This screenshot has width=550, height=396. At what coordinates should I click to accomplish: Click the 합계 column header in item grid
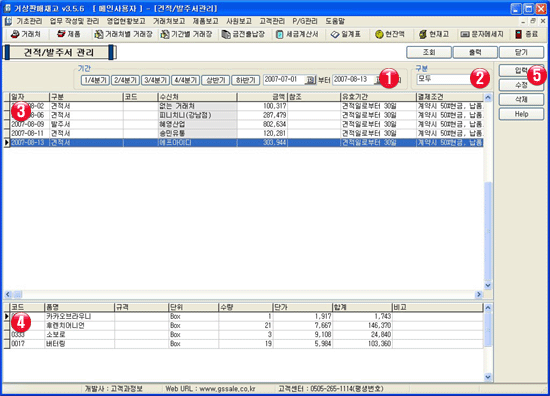362,307
